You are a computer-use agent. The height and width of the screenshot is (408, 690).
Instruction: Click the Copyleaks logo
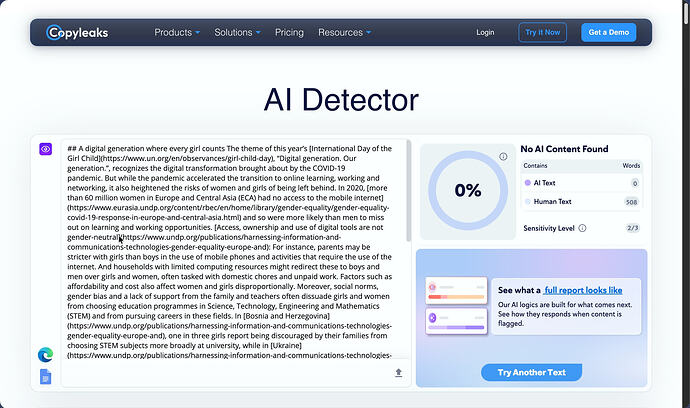(x=77, y=32)
